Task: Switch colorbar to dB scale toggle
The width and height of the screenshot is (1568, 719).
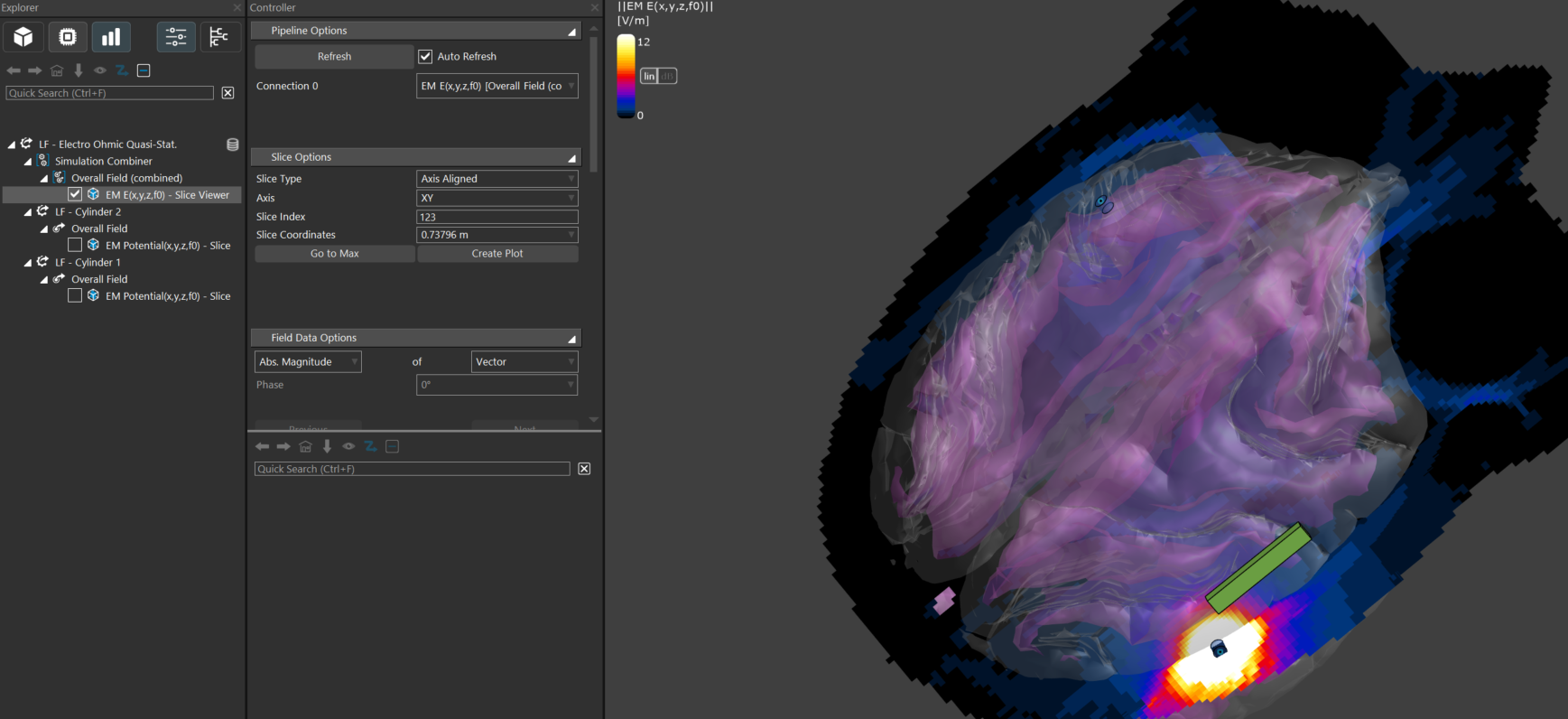Action: click(x=668, y=76)
